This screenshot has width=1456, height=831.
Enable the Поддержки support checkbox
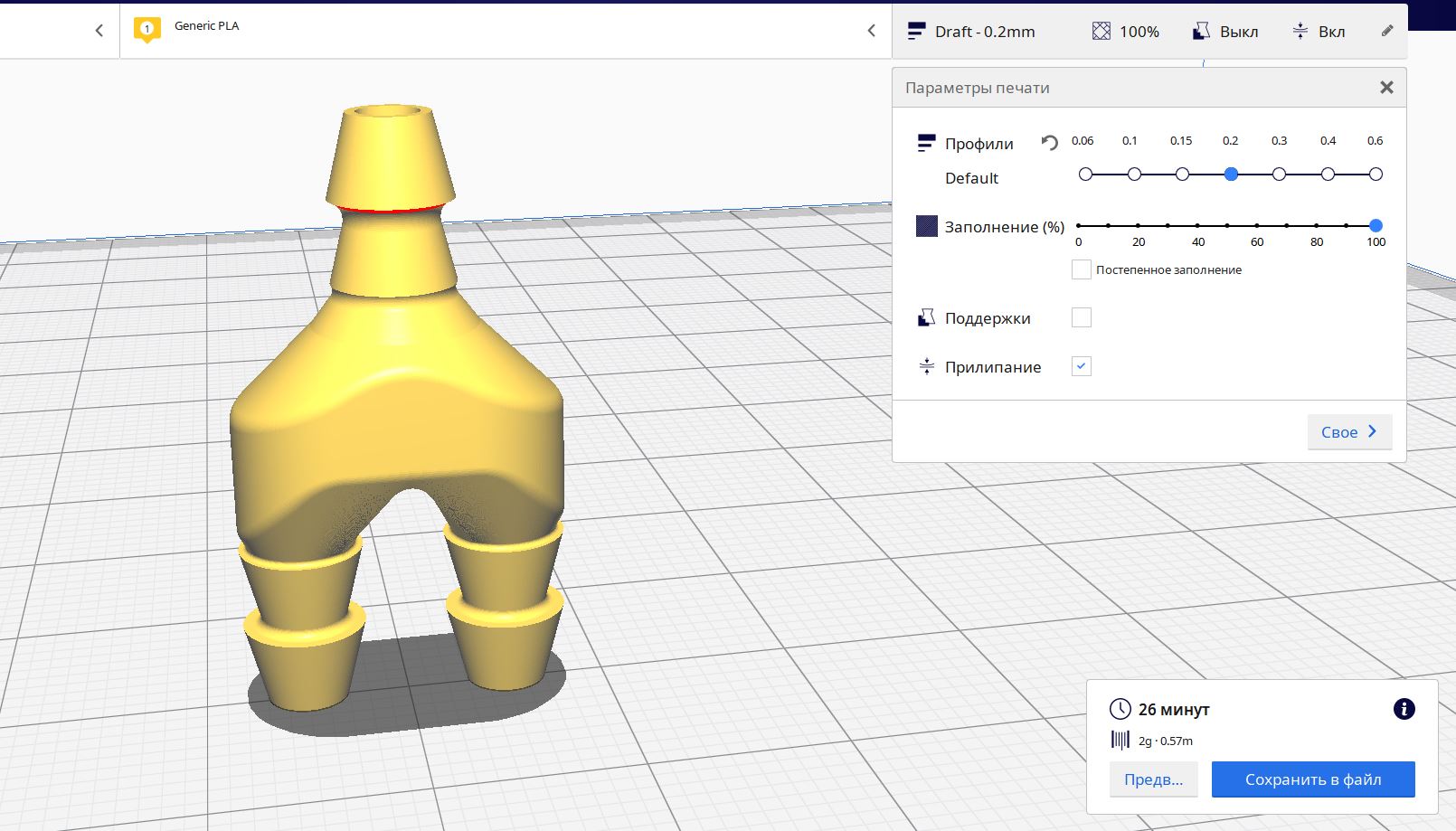click(1081, 317)
